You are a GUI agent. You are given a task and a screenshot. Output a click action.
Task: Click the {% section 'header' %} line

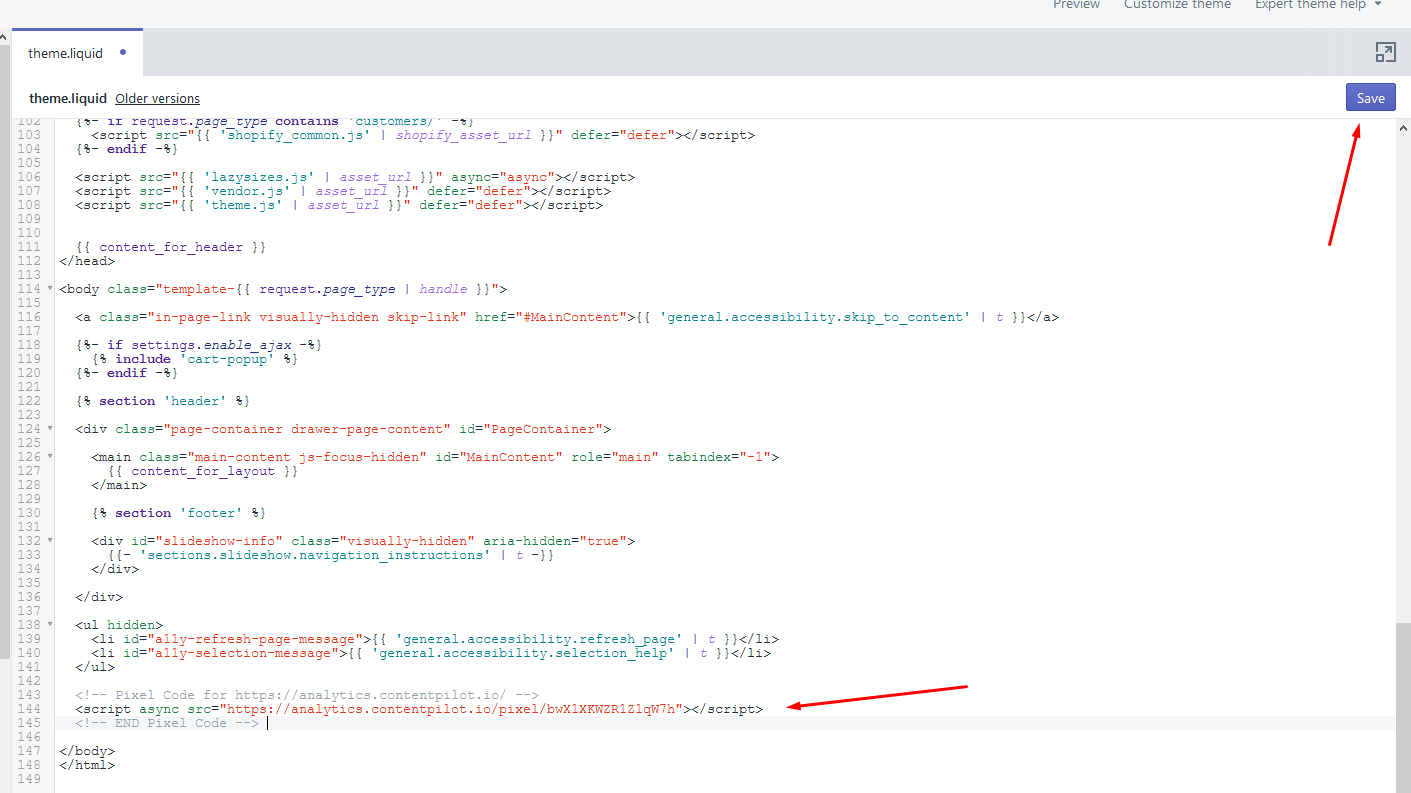point(162,401)
